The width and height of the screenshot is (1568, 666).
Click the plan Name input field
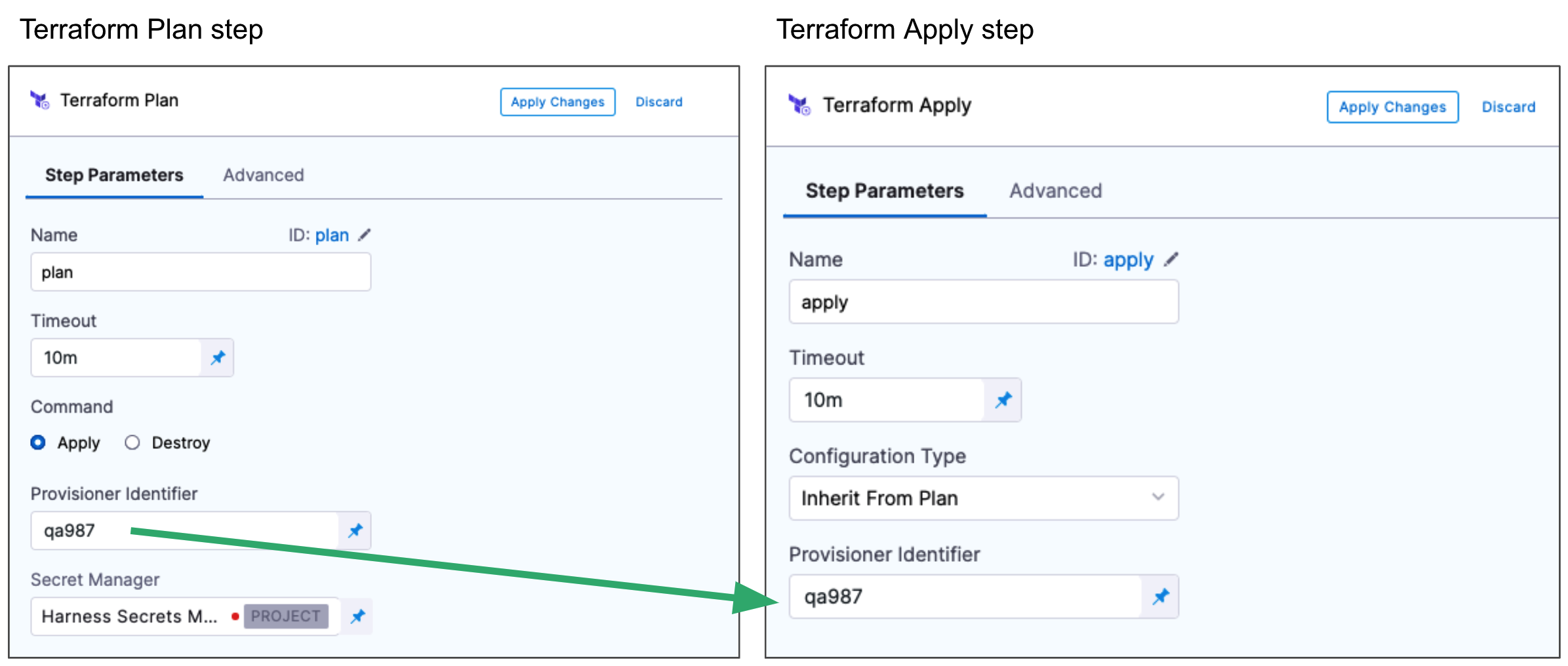[200, 273]
